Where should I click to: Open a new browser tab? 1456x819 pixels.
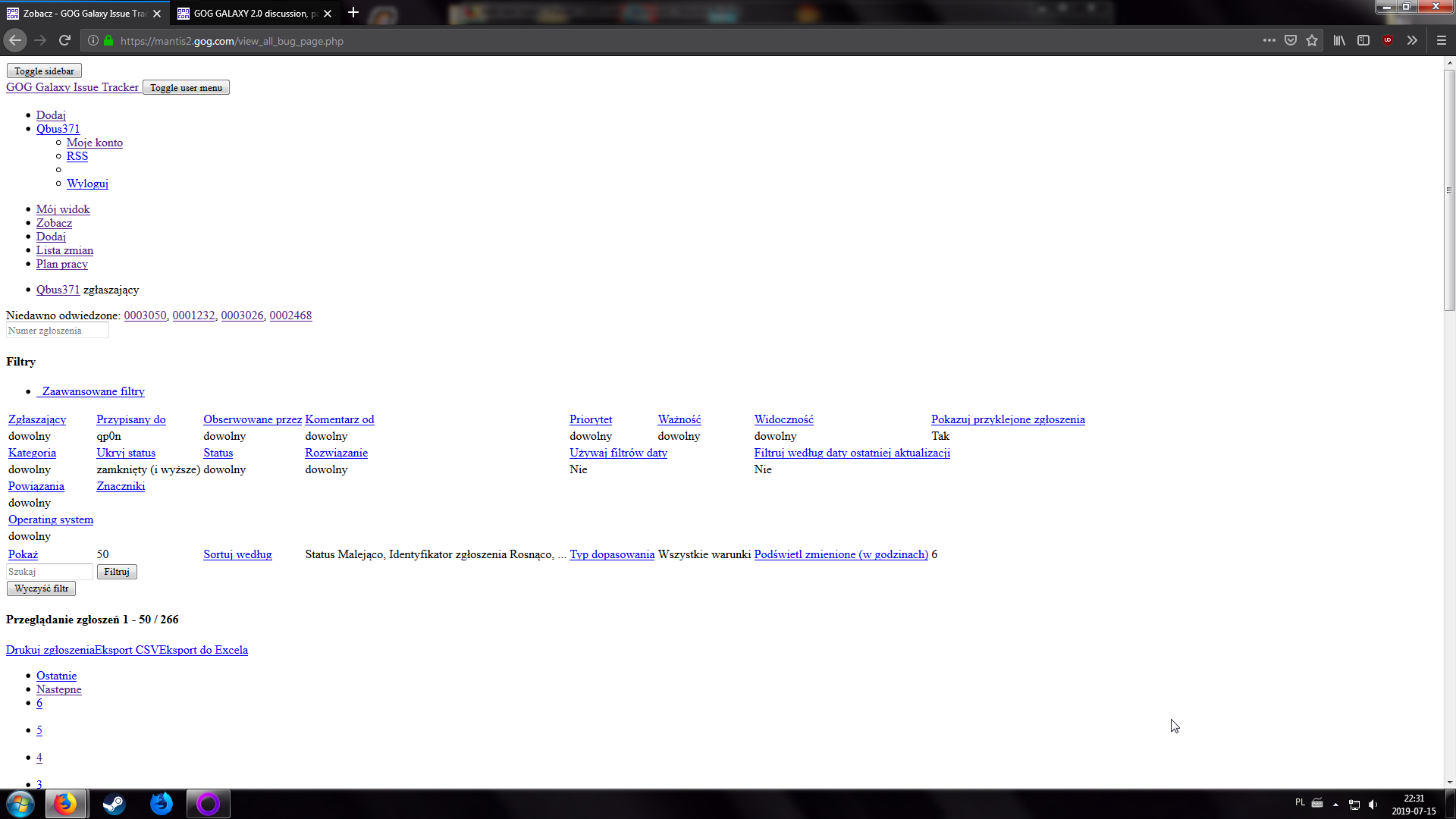coord(353,13)
